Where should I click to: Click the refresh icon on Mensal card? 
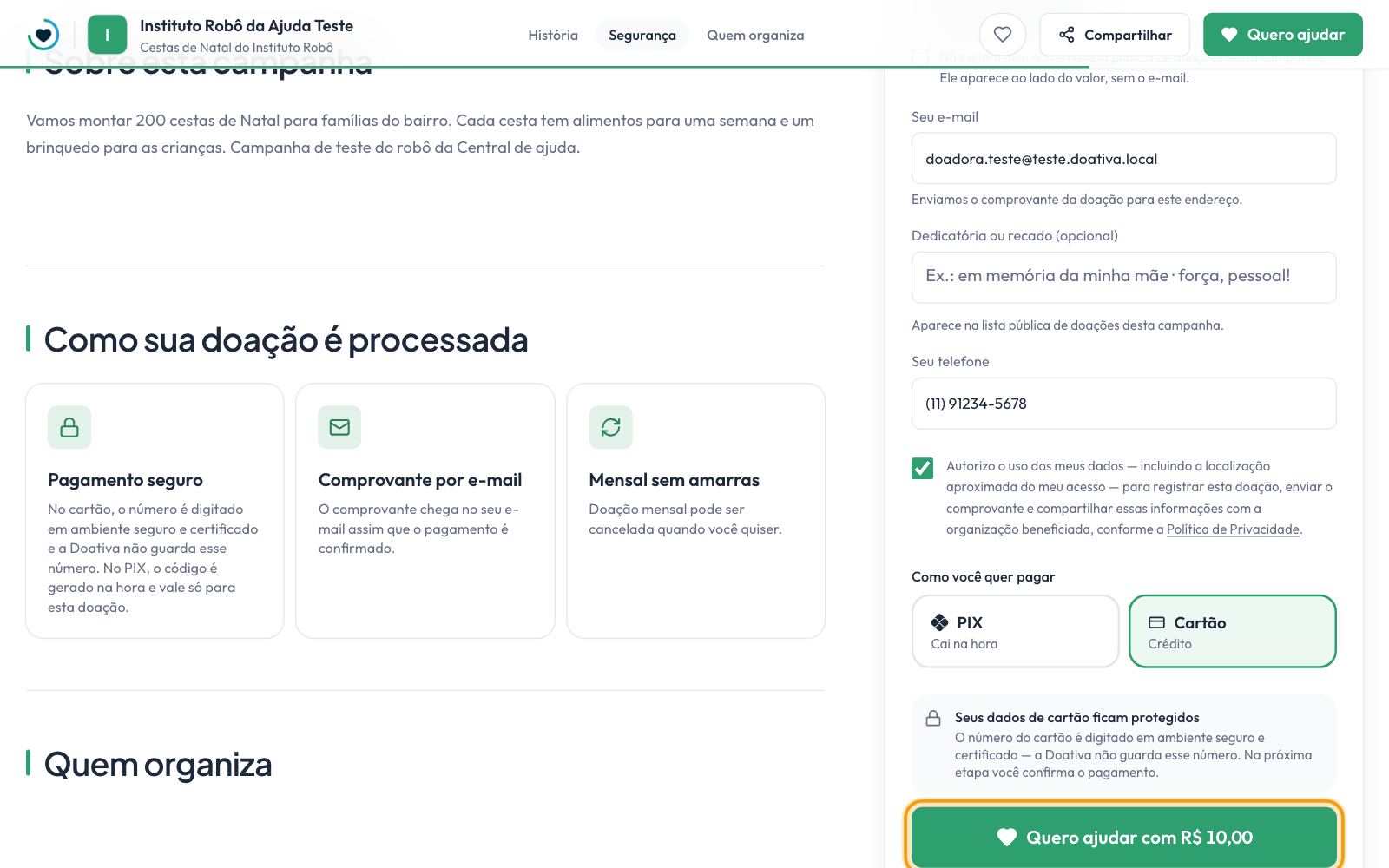click(x=610, y=427)
